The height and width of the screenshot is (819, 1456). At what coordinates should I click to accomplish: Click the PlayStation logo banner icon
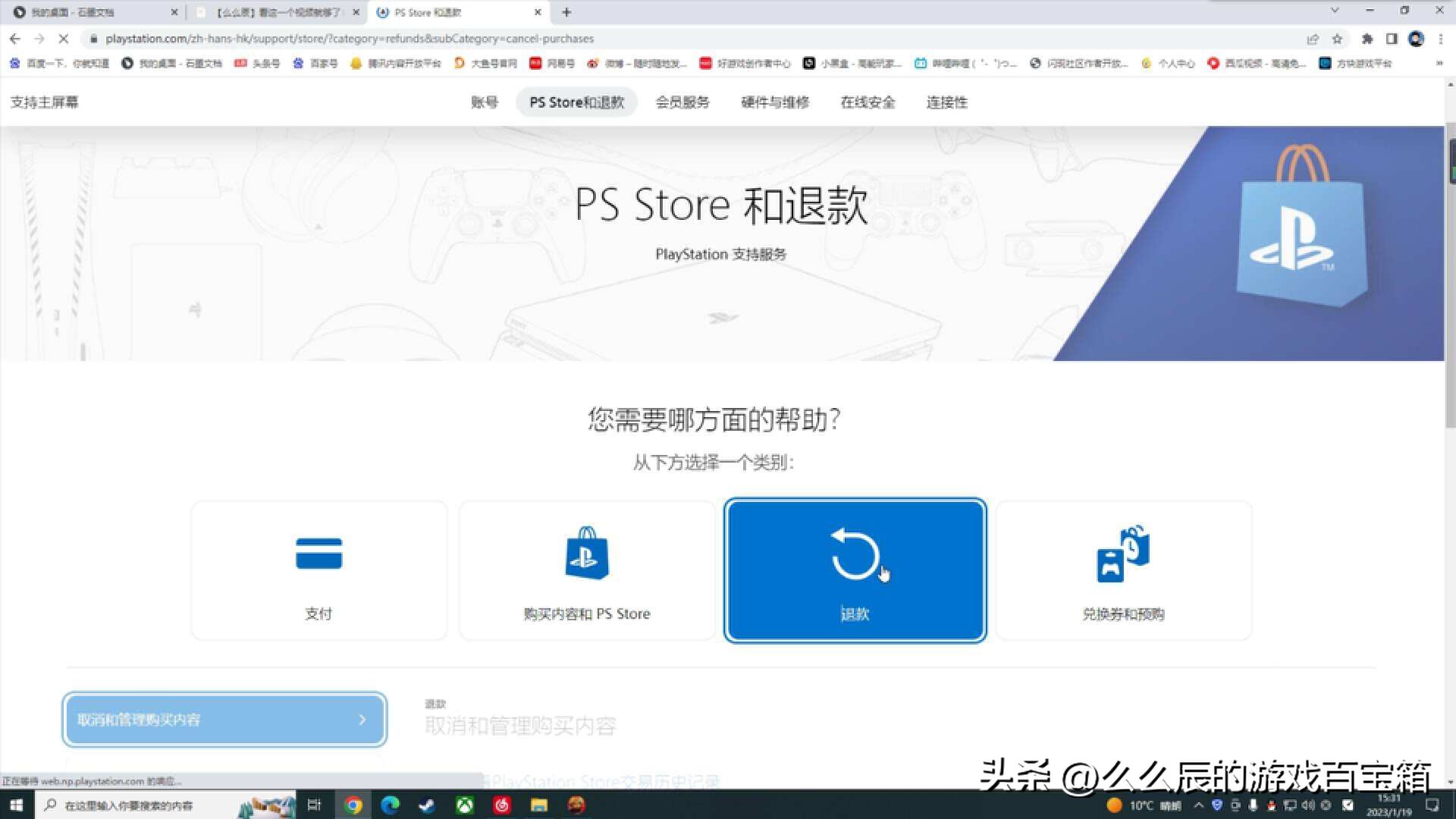[x=1303, y=239]
